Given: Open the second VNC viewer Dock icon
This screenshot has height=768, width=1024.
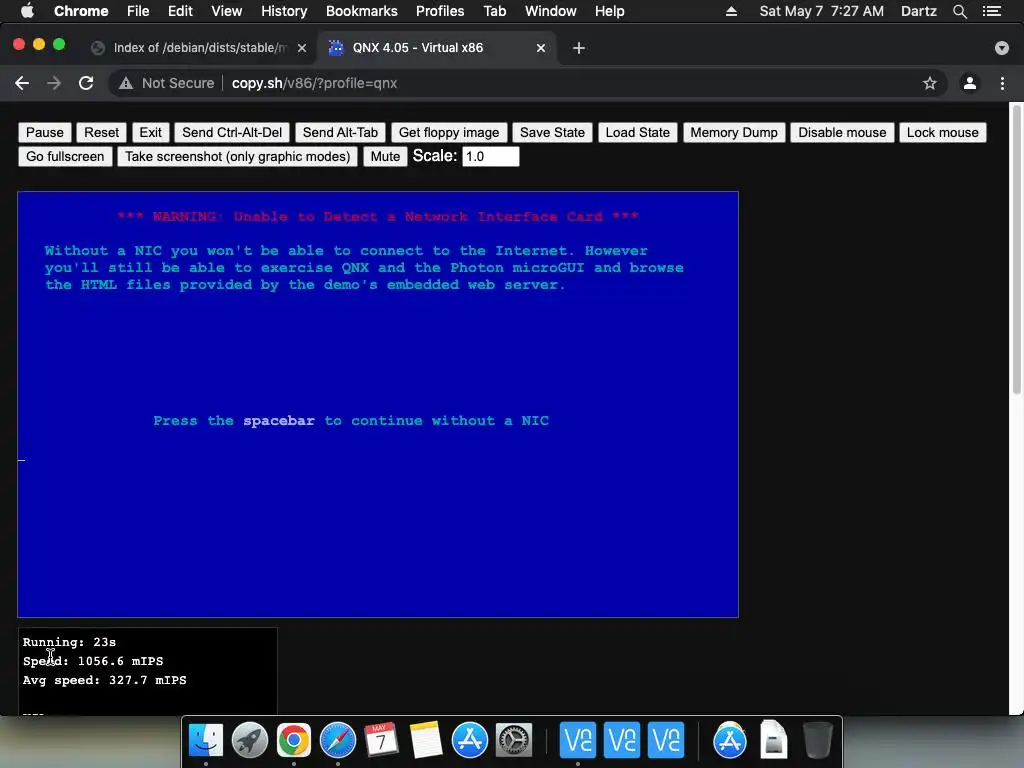Looking at the screenshot, I should 622,740.
